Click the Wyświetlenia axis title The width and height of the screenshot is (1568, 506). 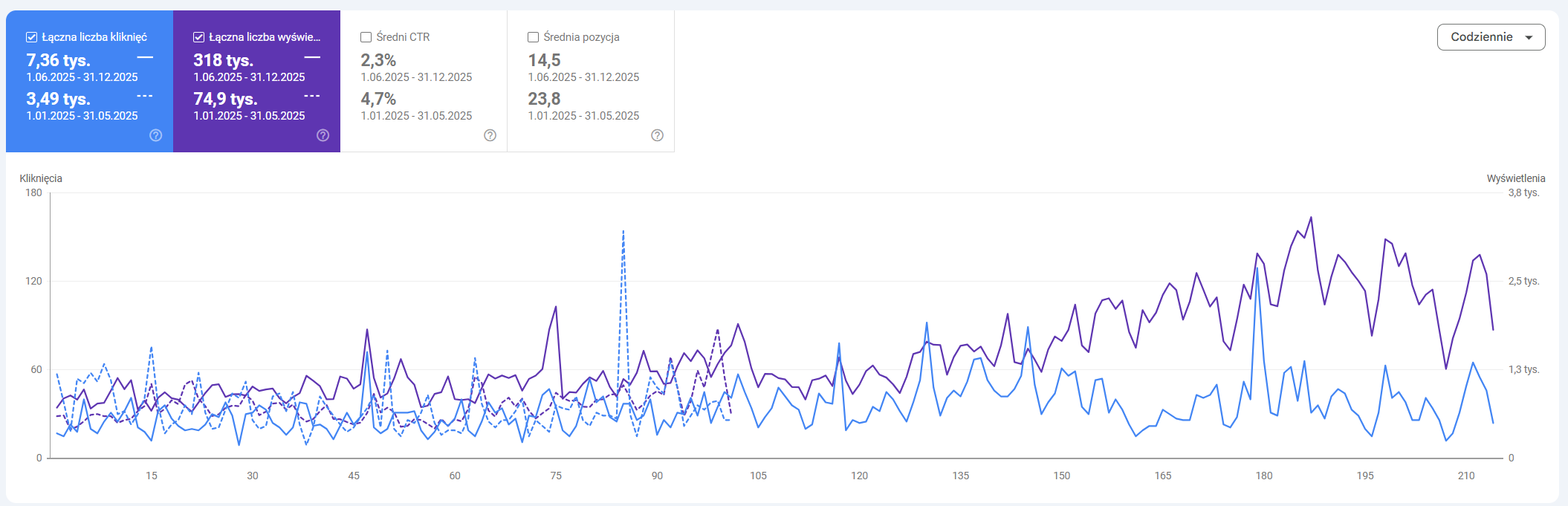[1515, 178]
